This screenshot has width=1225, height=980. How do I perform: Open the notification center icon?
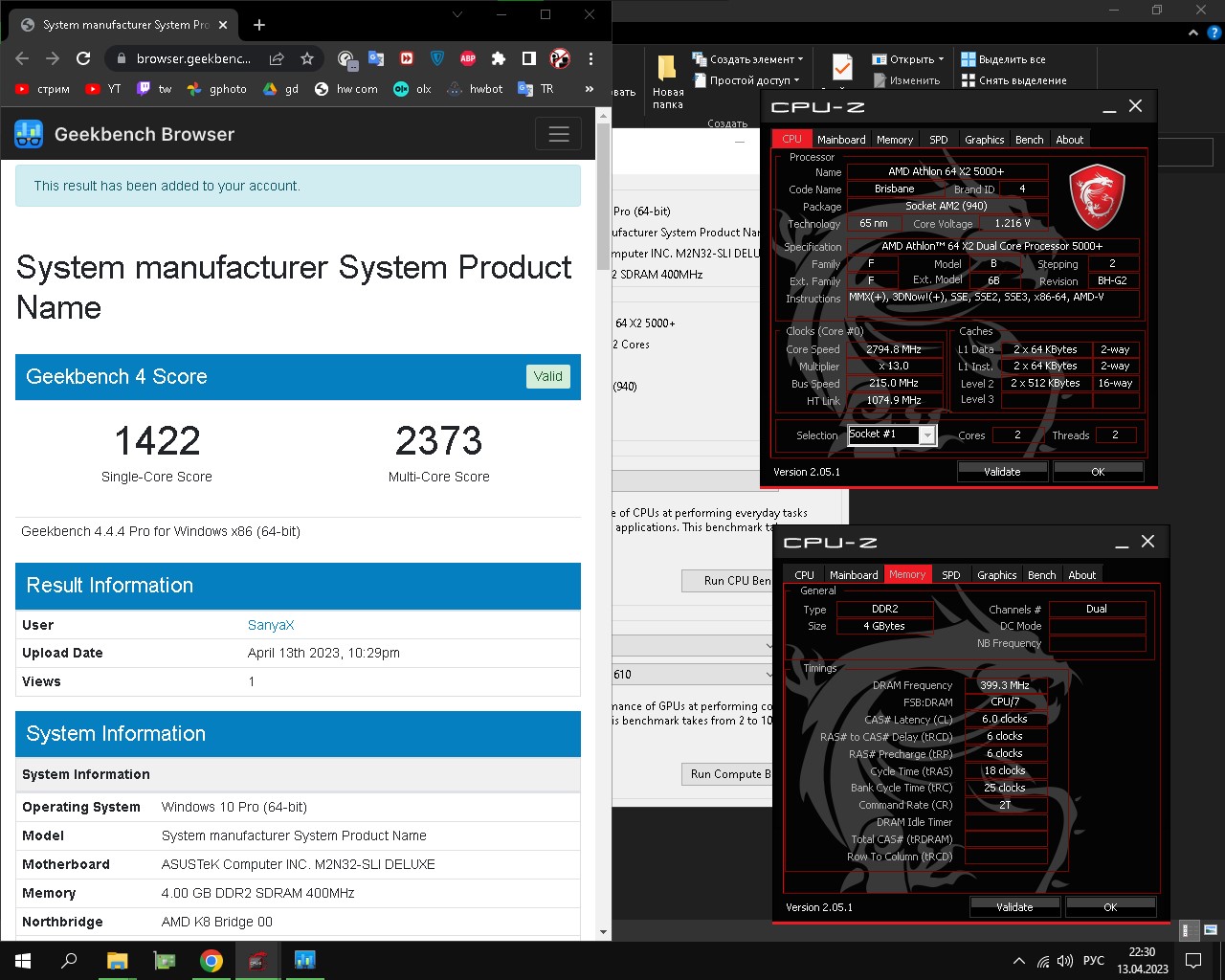pyautogui.click(x=1193, y=961)
